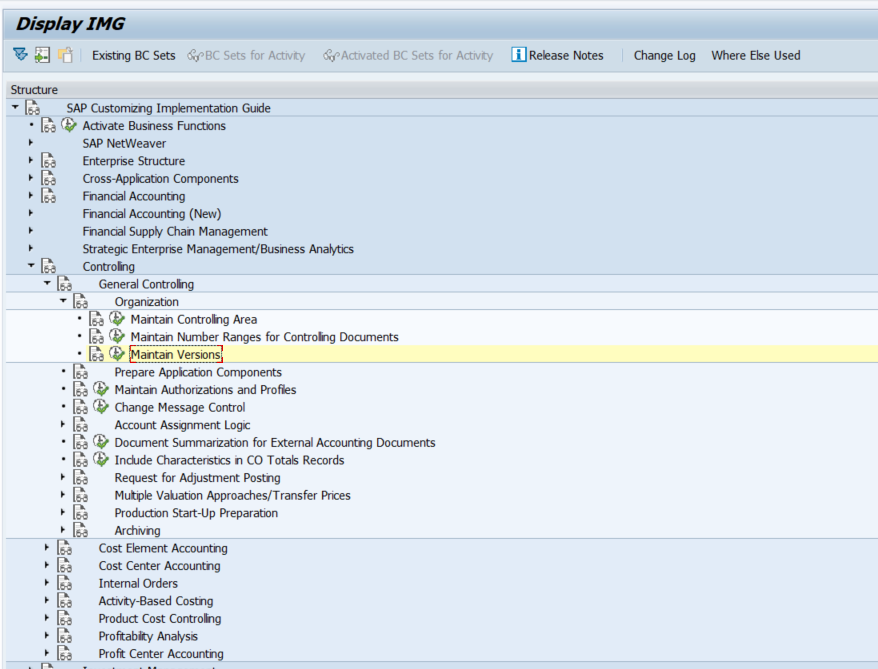Open Release Notes text button
Screen dimensions: 878x669
pyautogui.click(x=566, y=55)
